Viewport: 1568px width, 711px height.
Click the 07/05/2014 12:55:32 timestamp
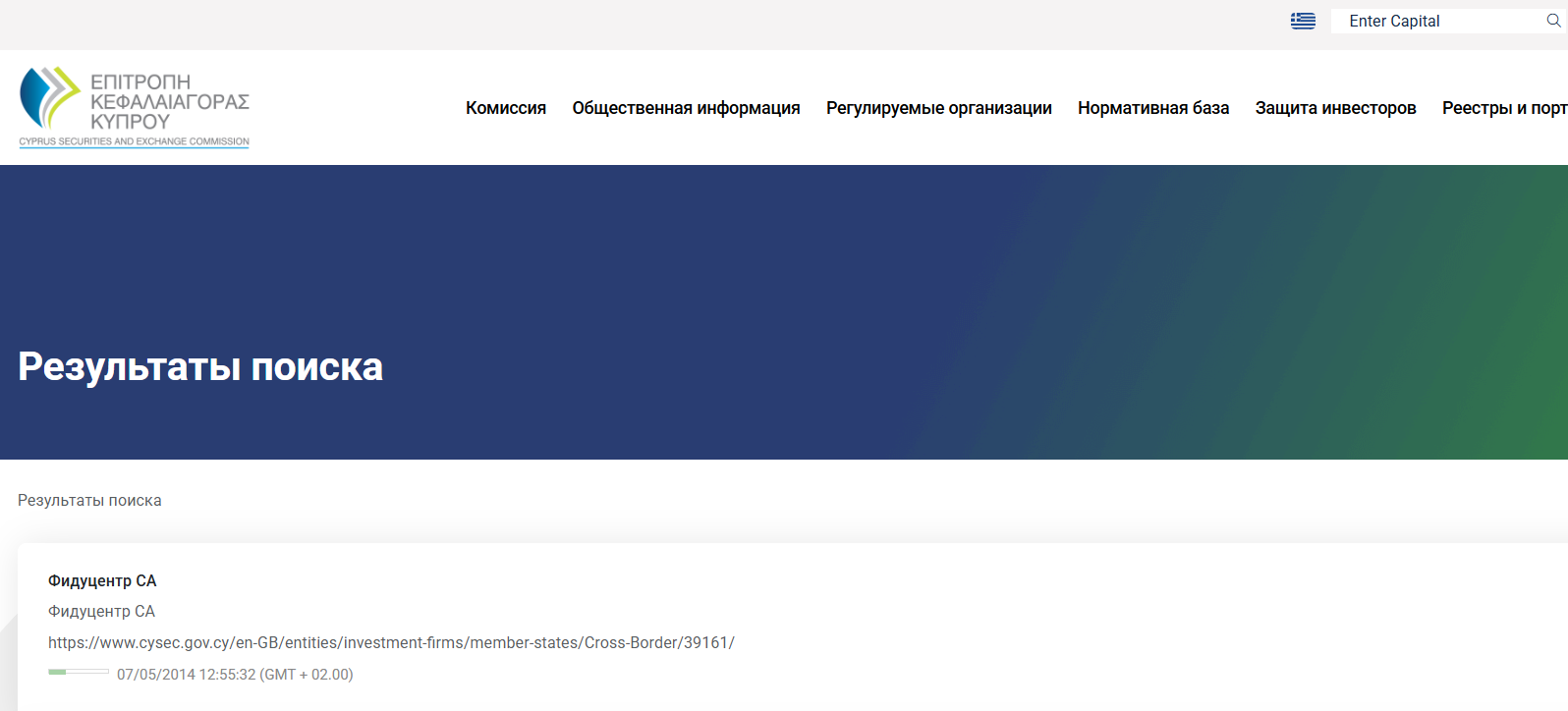tap(235, 675)
